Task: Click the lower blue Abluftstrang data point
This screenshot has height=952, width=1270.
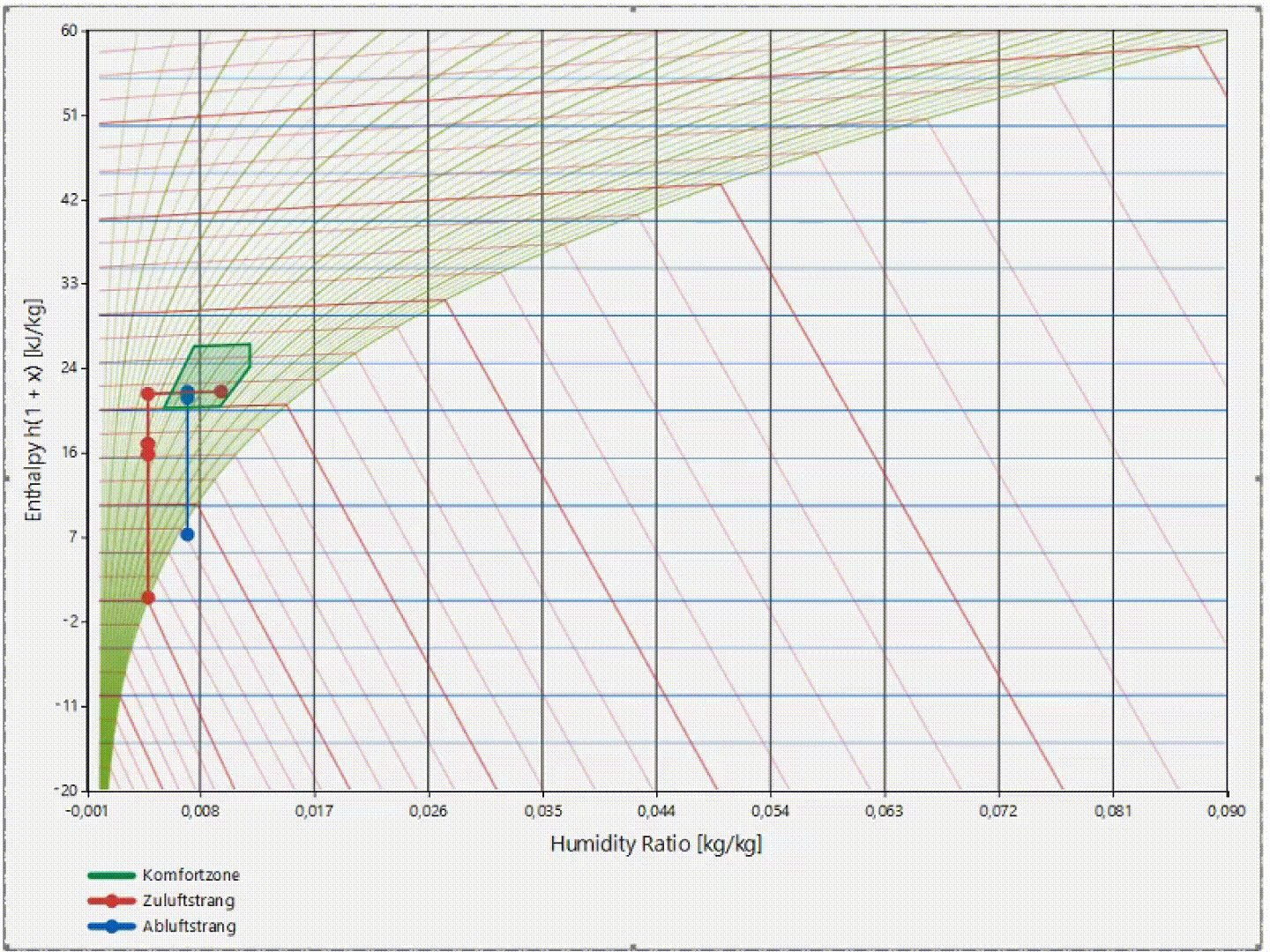Action: pyautogui.click(x=187, y=533)
